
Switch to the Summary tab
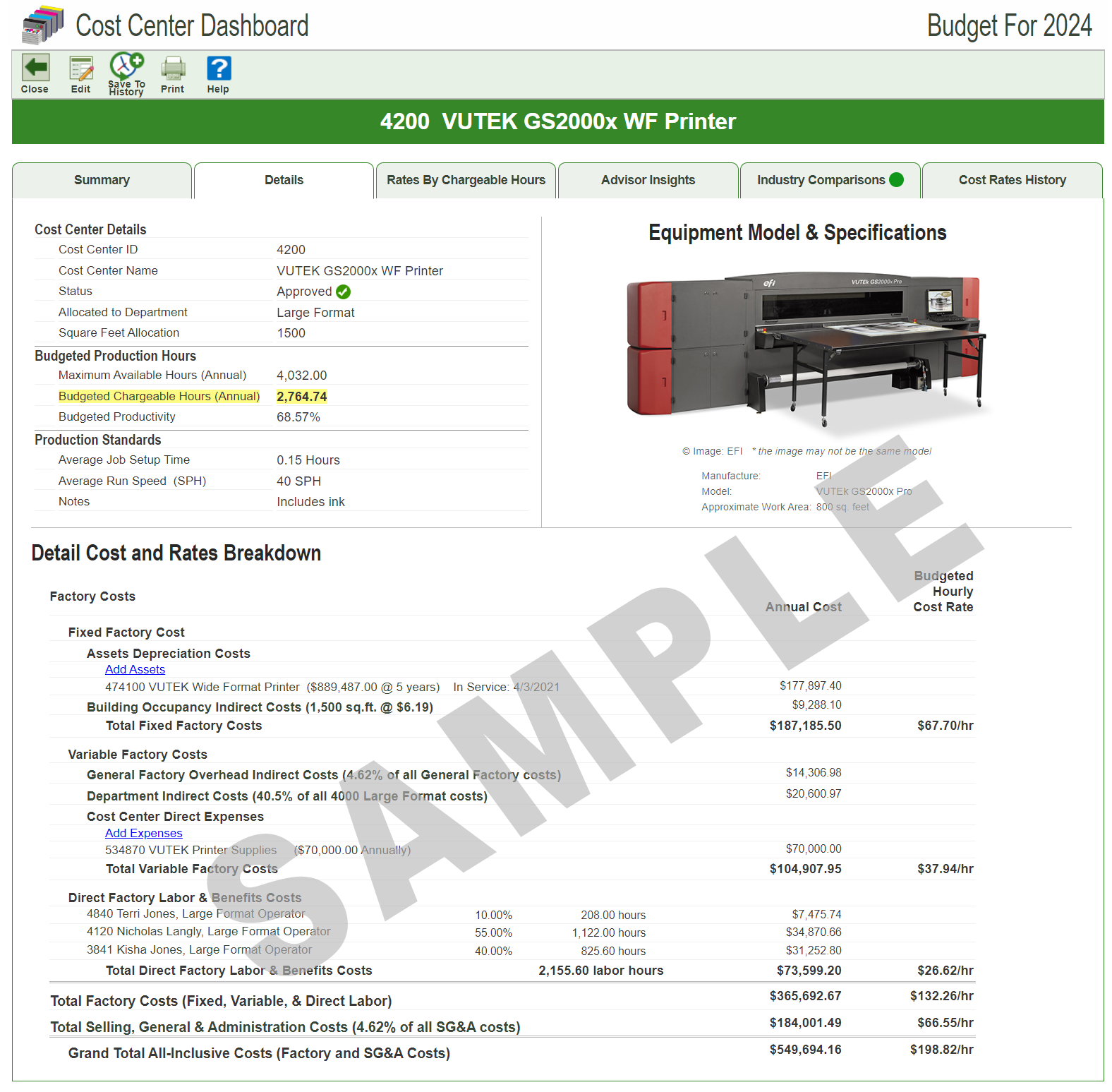(x=102, y=181)
